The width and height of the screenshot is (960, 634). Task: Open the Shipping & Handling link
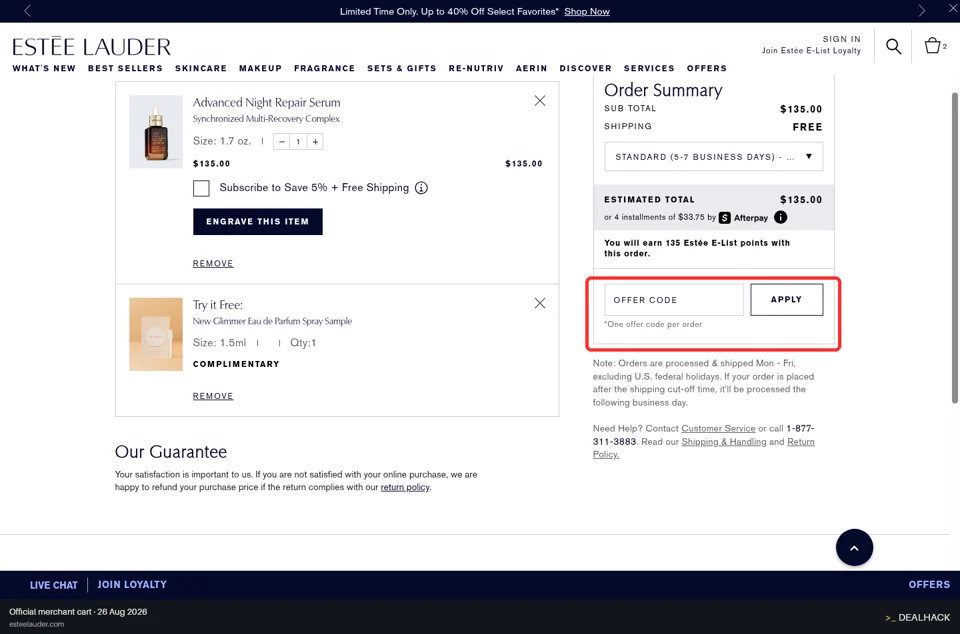click(x=724, y=442)
